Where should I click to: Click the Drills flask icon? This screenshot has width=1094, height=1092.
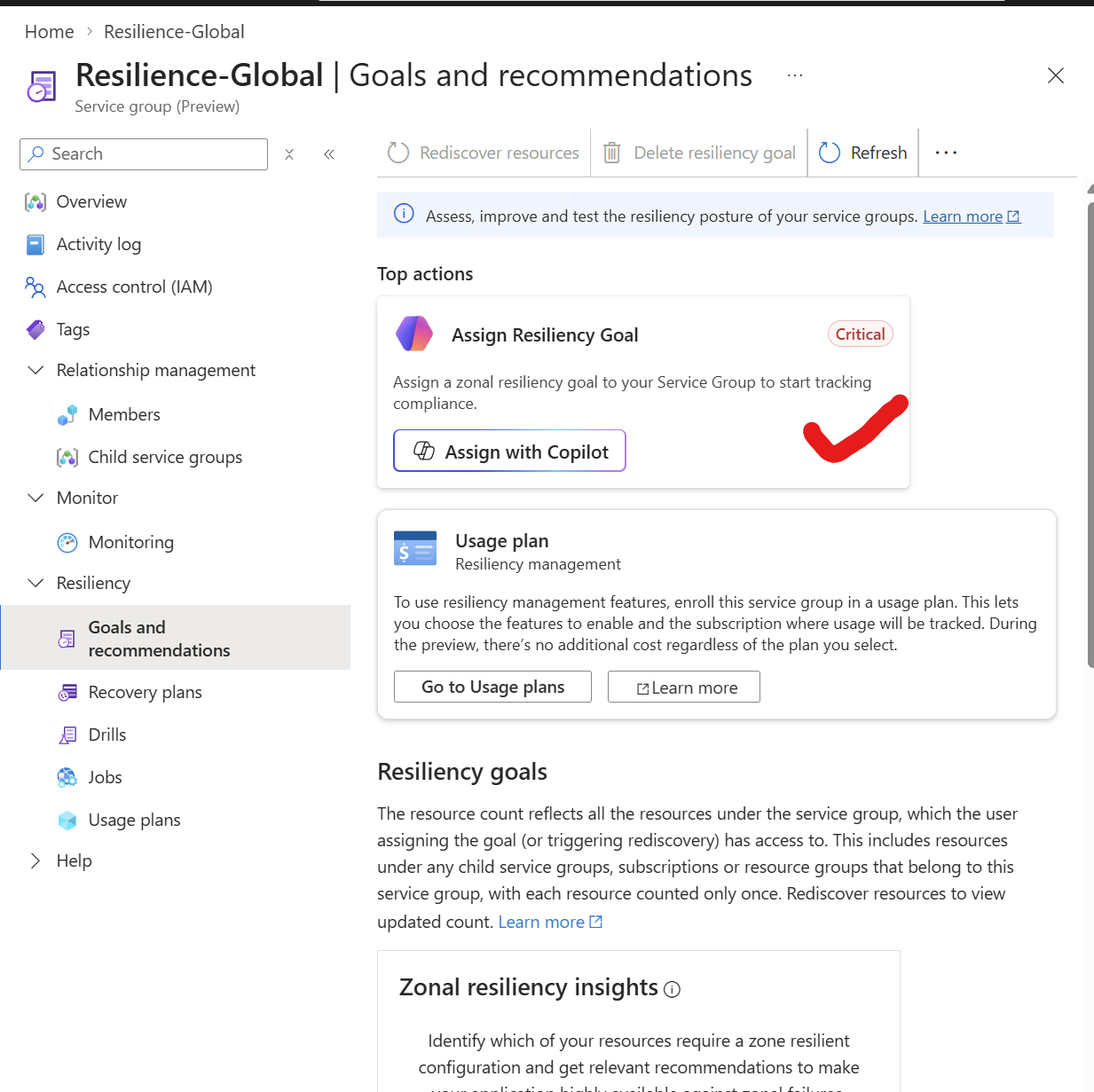pos(67,735)
